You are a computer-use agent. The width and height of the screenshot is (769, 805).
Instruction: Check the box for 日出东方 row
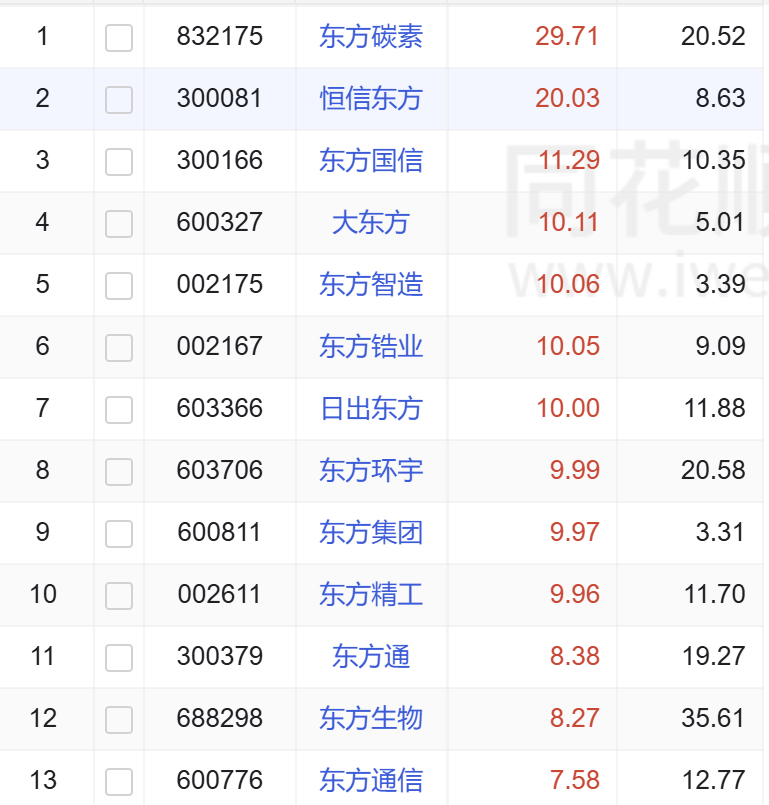[x=119, y=410]
